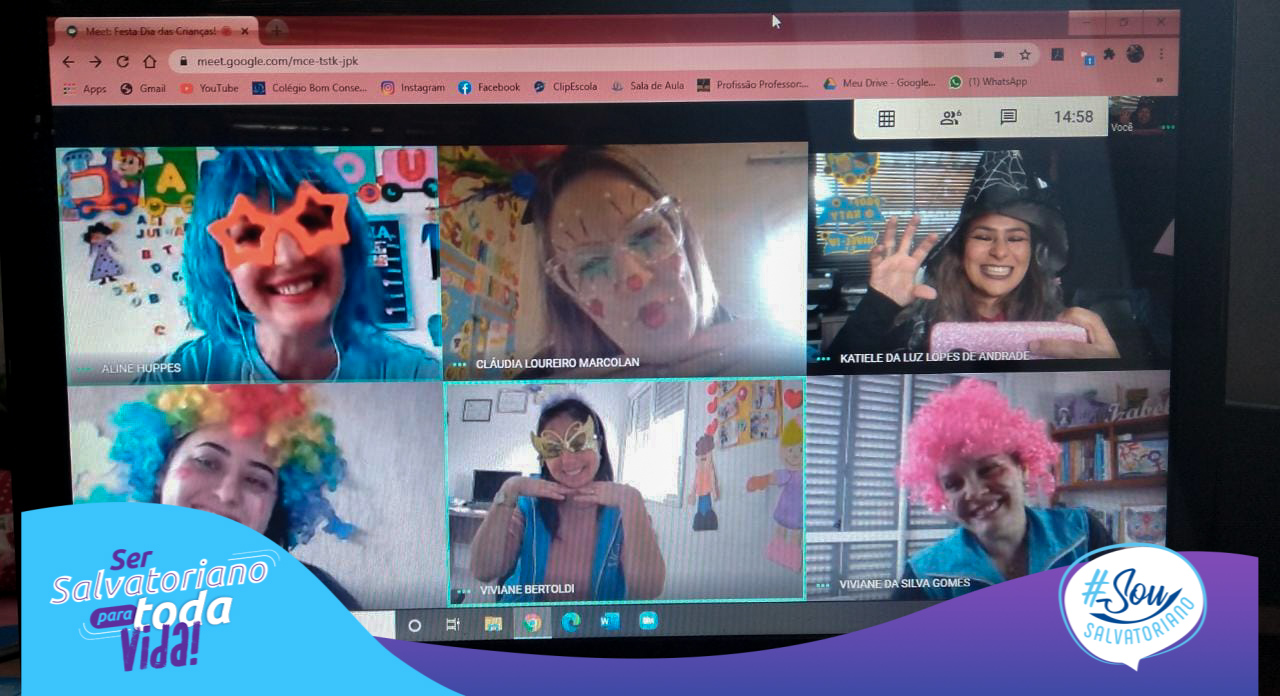Open the browser home page
Screen dimensions: 1280x696
tap(149, 61)
